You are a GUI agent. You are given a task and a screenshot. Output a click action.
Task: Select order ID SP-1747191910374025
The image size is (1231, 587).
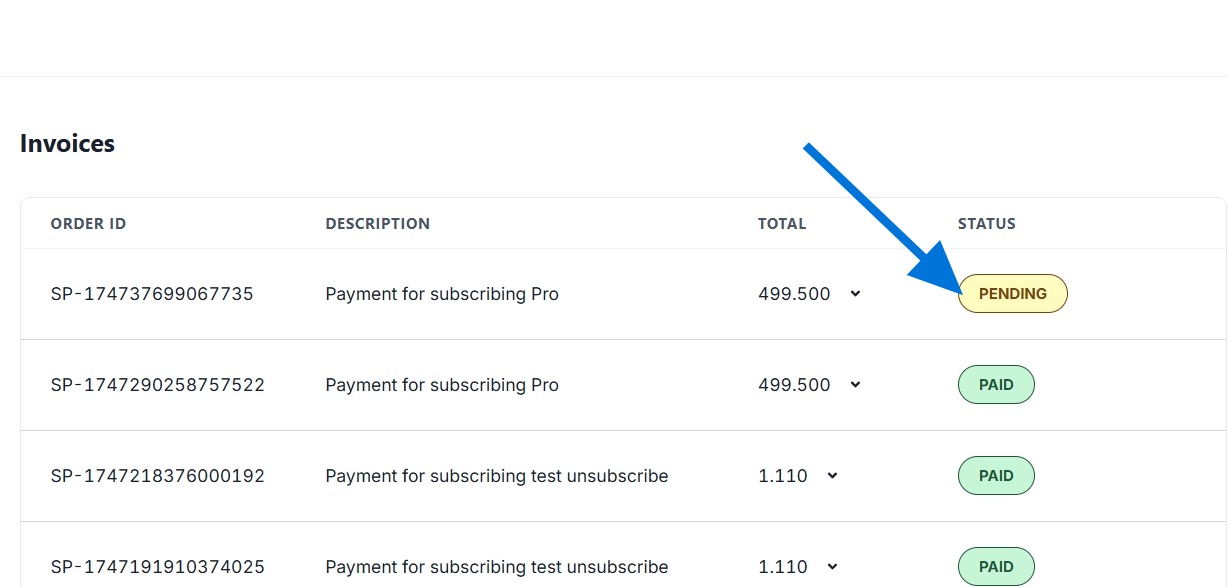[158, 567]
